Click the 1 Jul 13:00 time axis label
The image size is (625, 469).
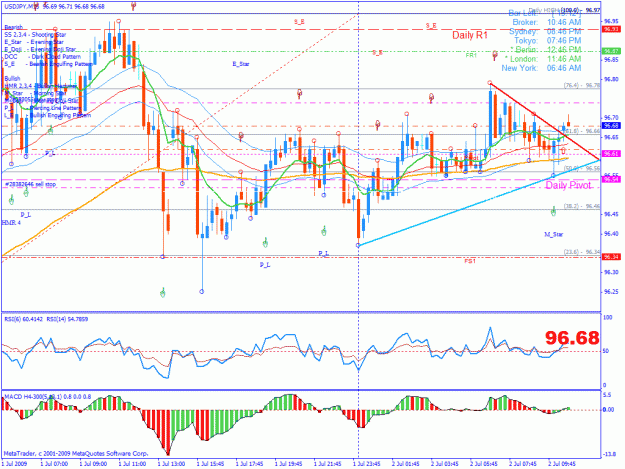[x=171, y=464]
